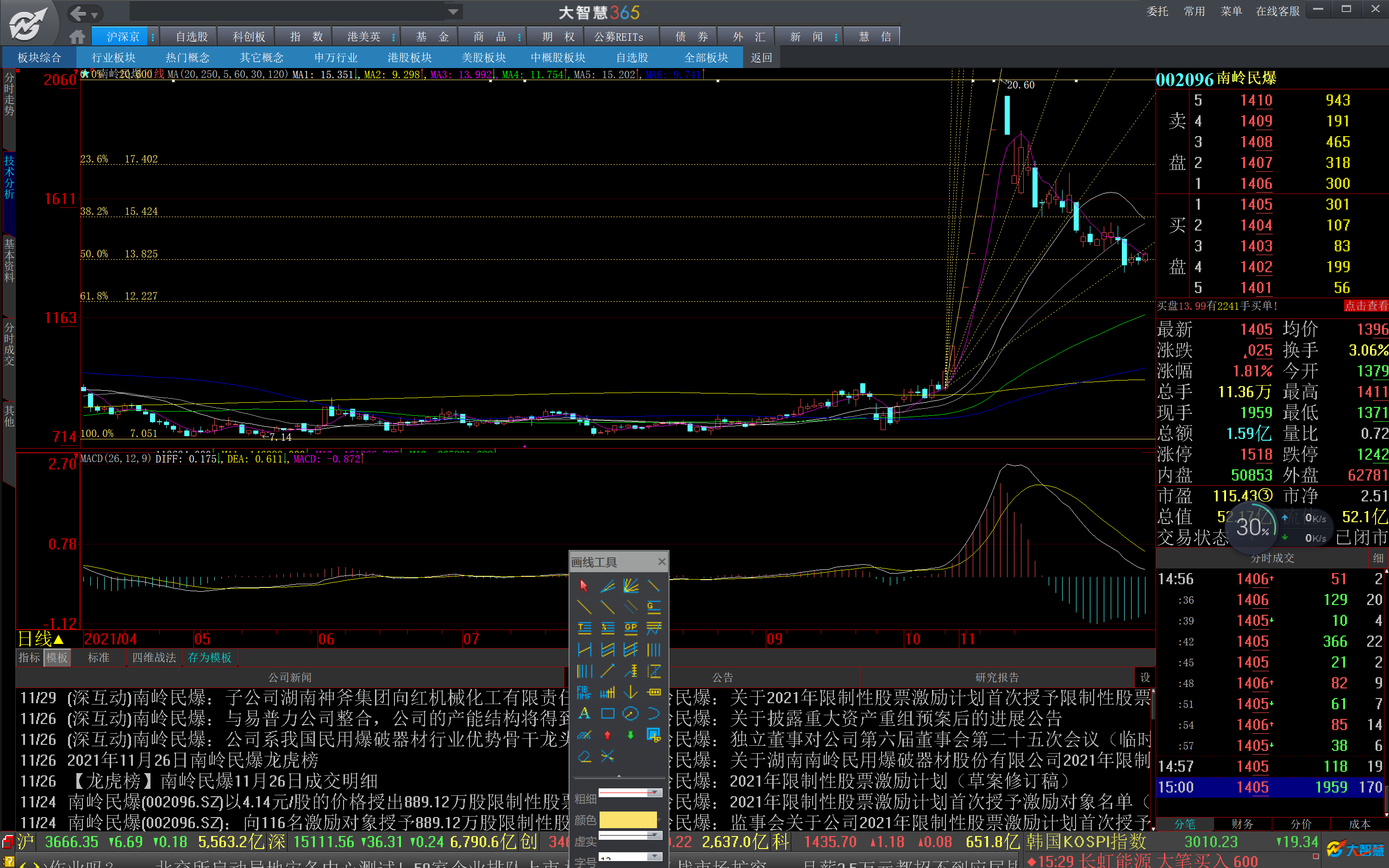1389x868 pixels.
Task: Switch to the 财务 tab
Action: 1243,824
